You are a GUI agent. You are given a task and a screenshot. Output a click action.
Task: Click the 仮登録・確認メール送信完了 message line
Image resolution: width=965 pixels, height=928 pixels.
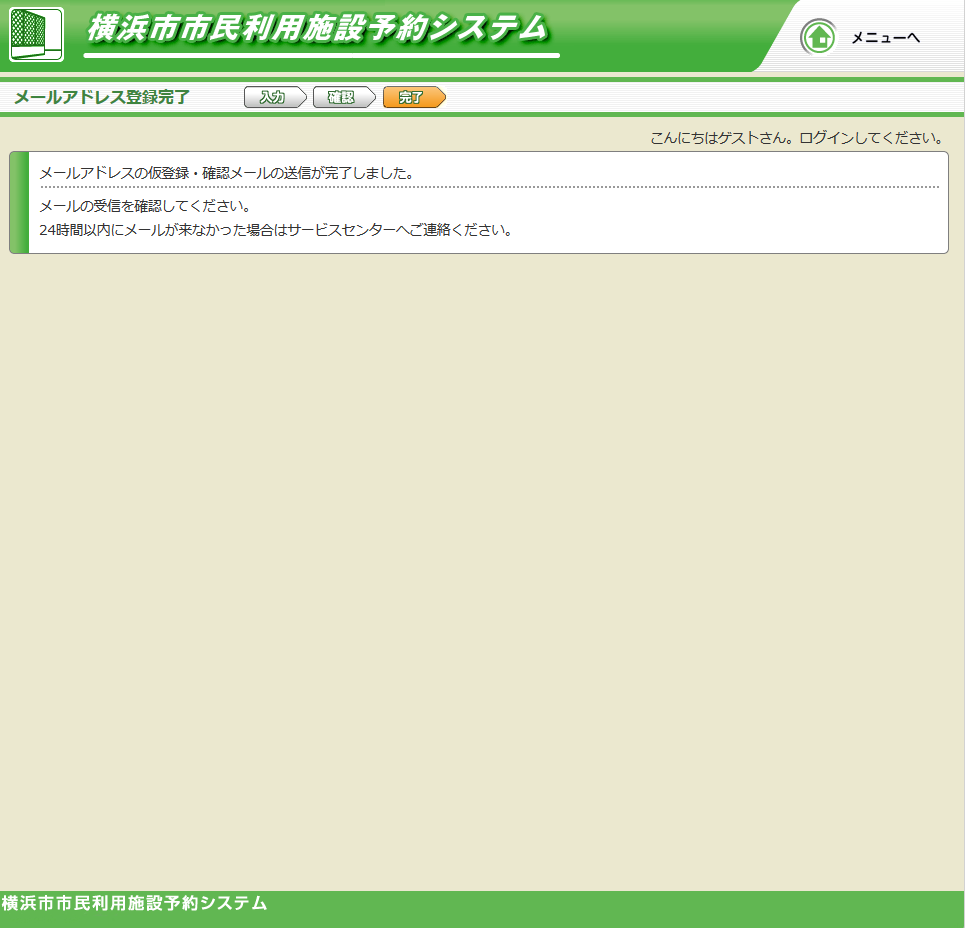point(227,173)
